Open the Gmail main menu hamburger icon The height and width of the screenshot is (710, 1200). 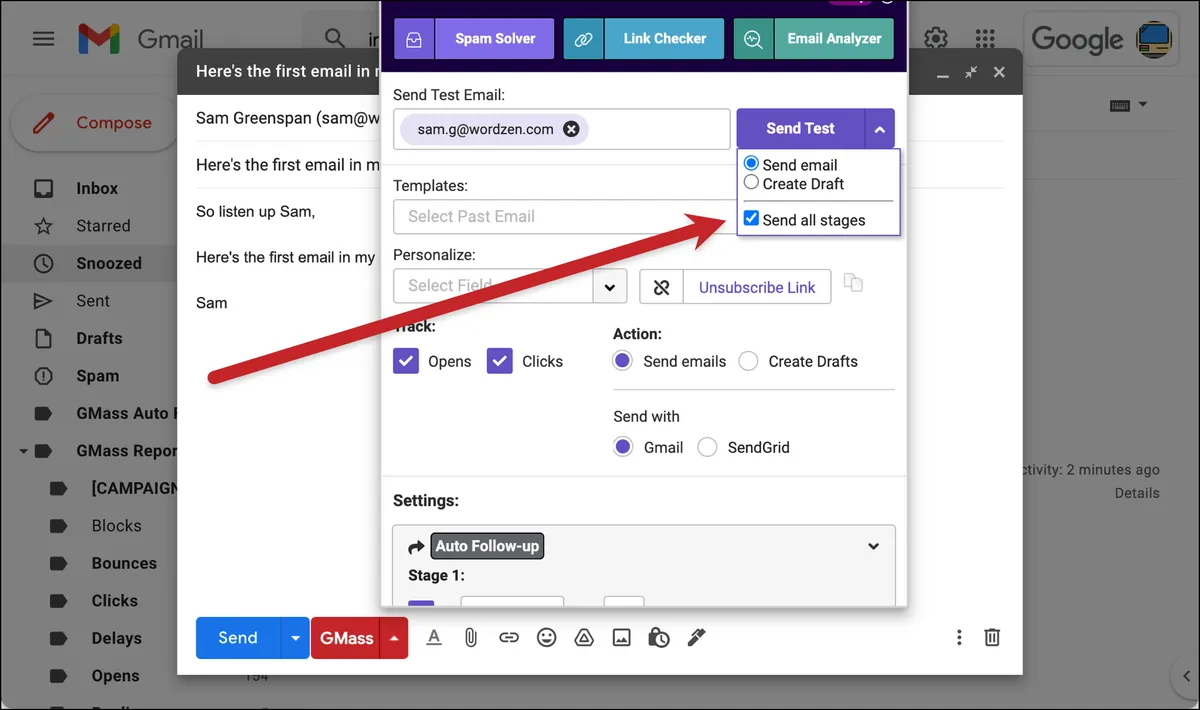(x=43, y=39)
